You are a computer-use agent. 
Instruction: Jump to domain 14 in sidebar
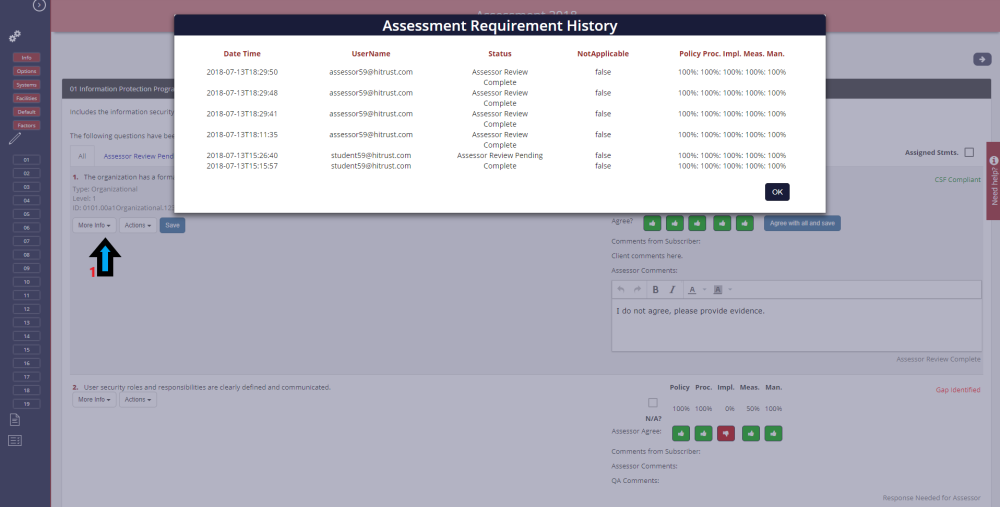click(27, 336)
